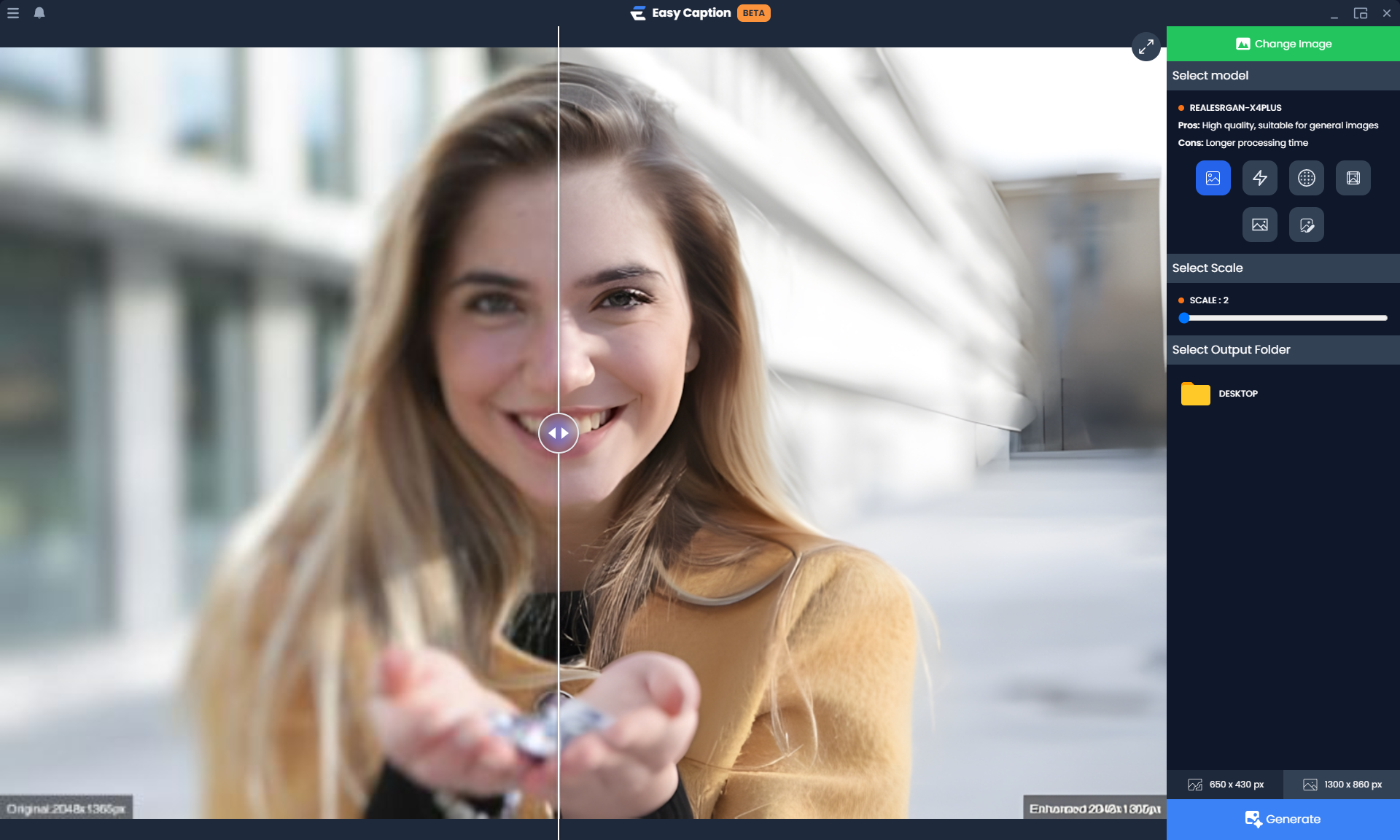The height and width of the screenshot is (840, 1400).
Task: Click the scale slider handle
Action: tap(1184, 318)
